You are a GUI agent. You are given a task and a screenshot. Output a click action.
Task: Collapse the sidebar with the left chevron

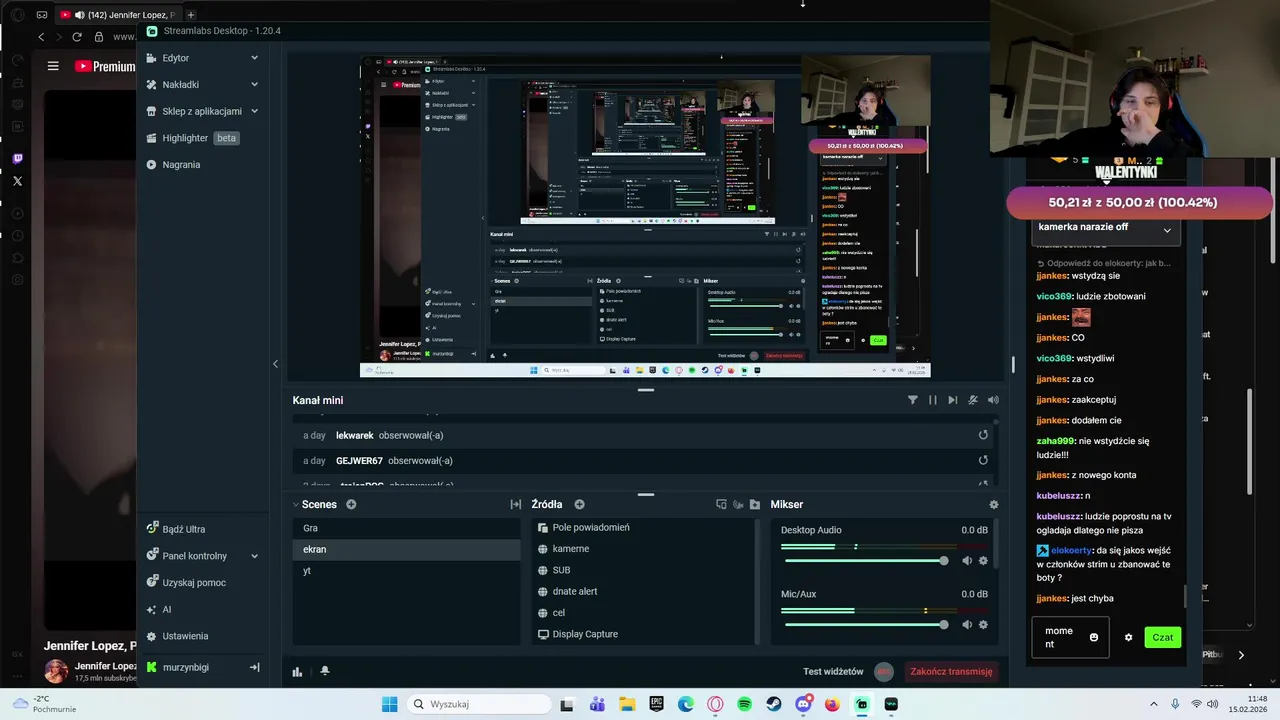[275, 364]
